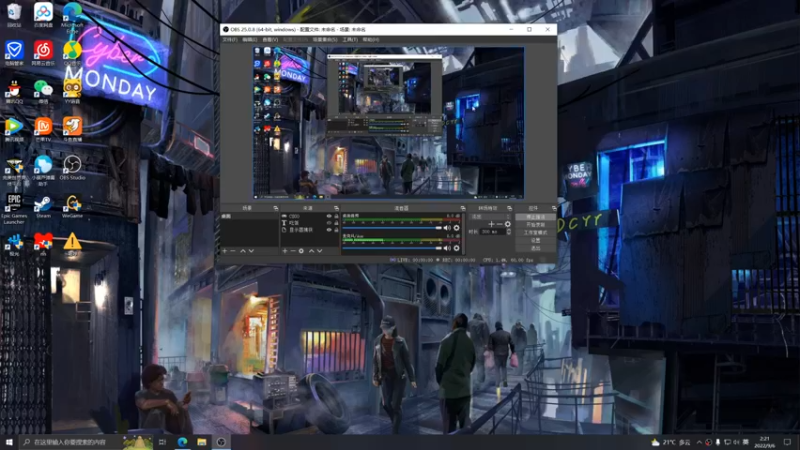Open the 文件(F) menu in OBS

tap(230, 39)
